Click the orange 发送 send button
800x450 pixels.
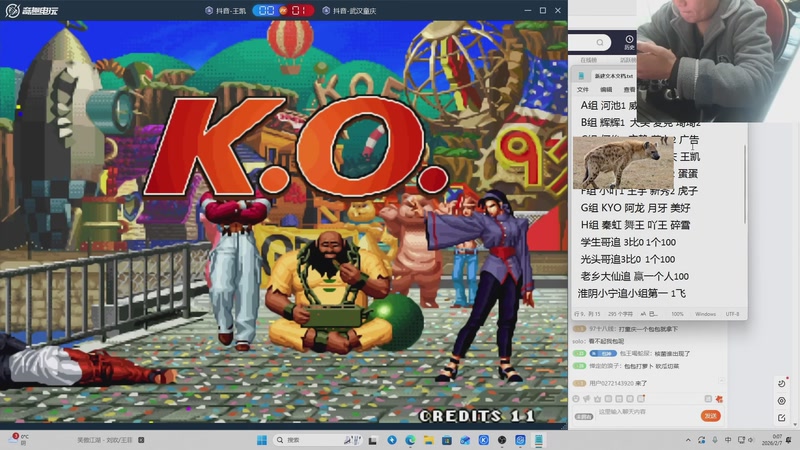[710, 416]
